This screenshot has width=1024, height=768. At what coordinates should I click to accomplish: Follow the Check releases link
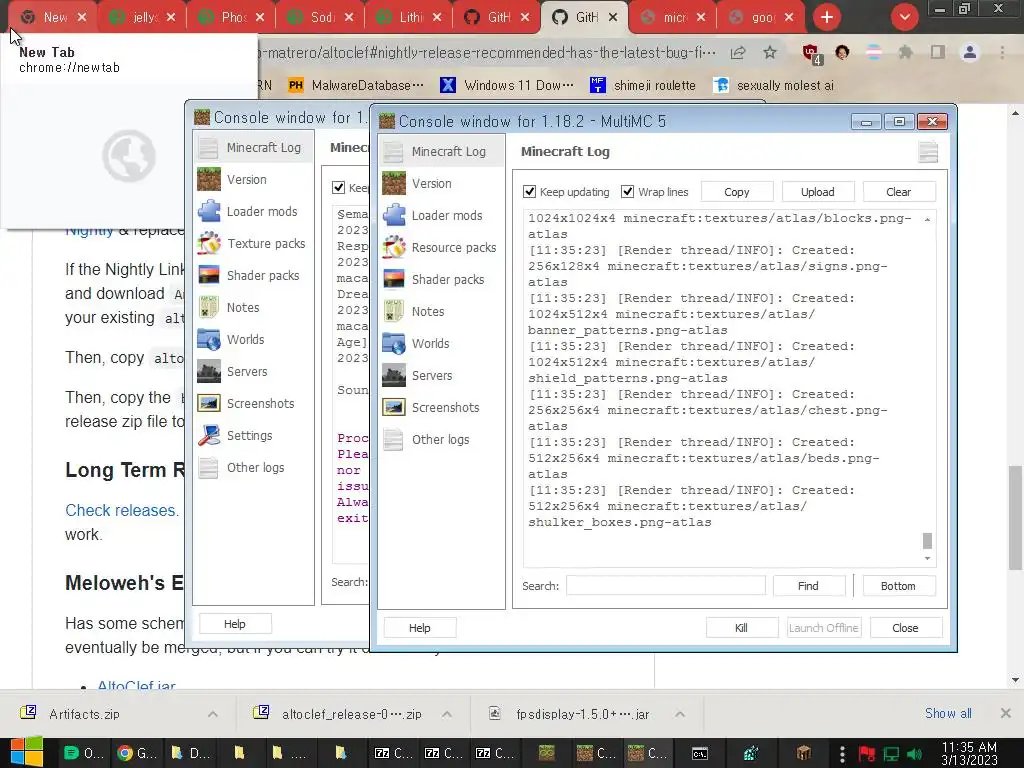121,510
